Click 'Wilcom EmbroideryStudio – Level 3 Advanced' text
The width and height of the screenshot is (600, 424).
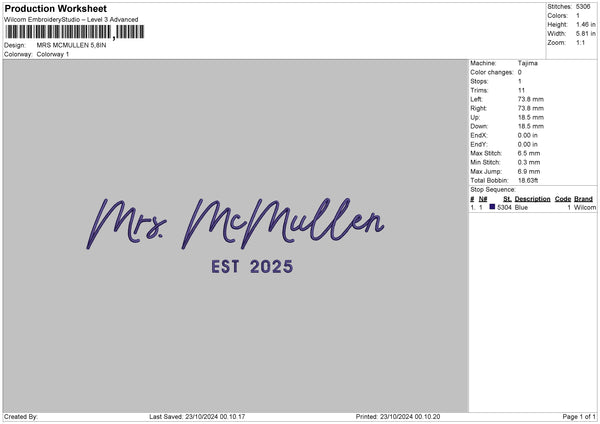click(x=71, y=20)
